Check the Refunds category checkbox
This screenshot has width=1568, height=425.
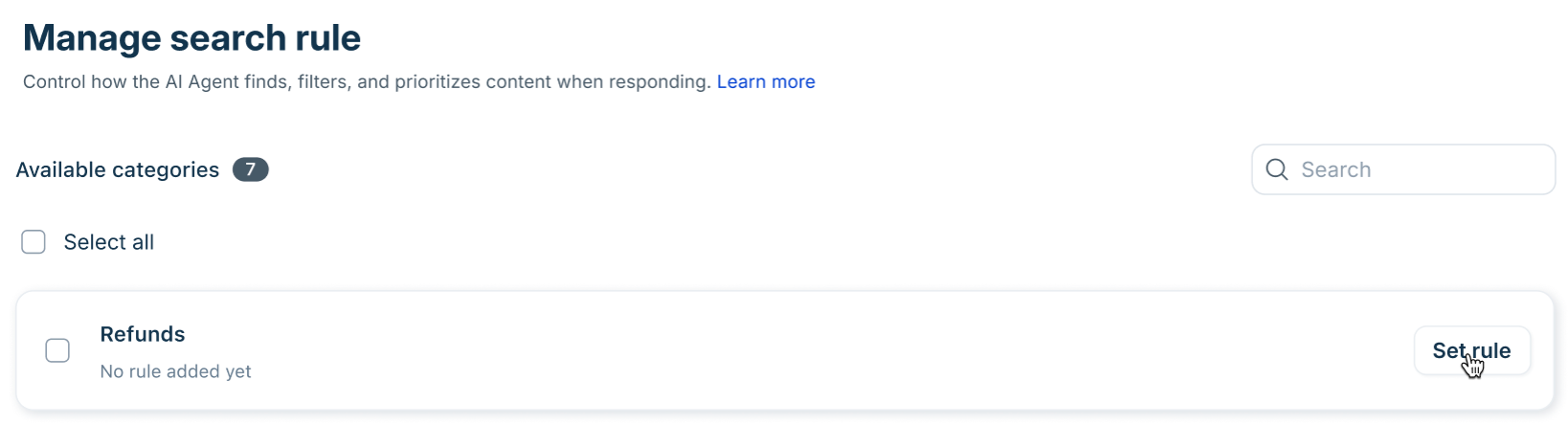[x=57, y=350]
